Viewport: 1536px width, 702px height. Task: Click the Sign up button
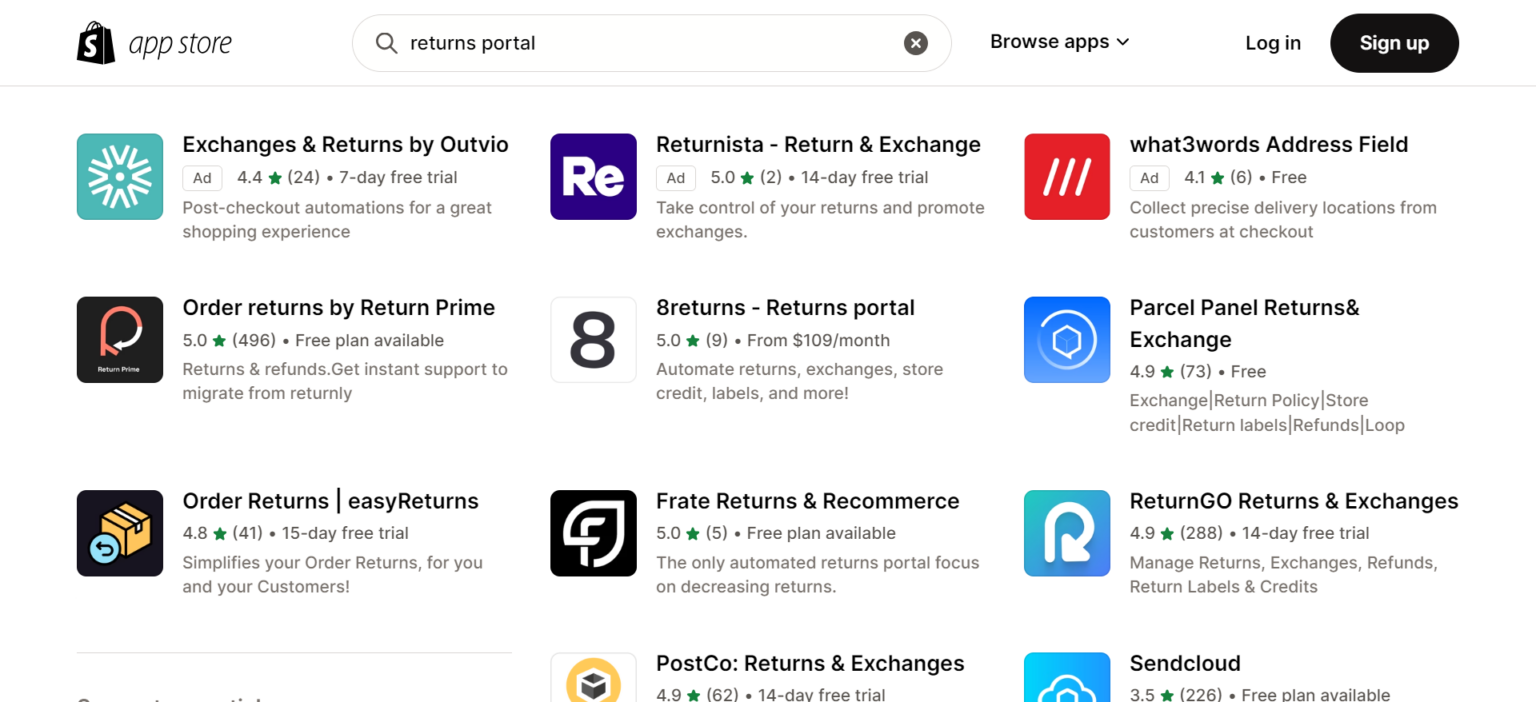pos(1394,42)
